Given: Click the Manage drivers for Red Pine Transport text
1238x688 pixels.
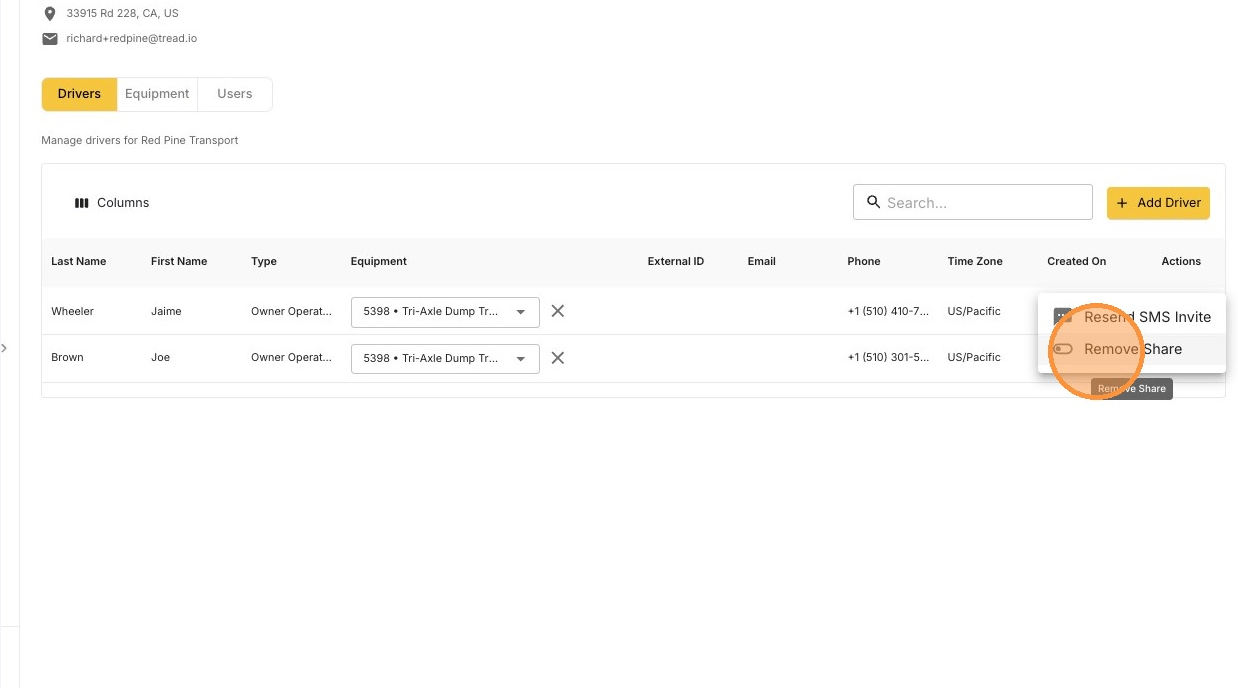Looking at the screenshot, I should (x=140, y=141).
